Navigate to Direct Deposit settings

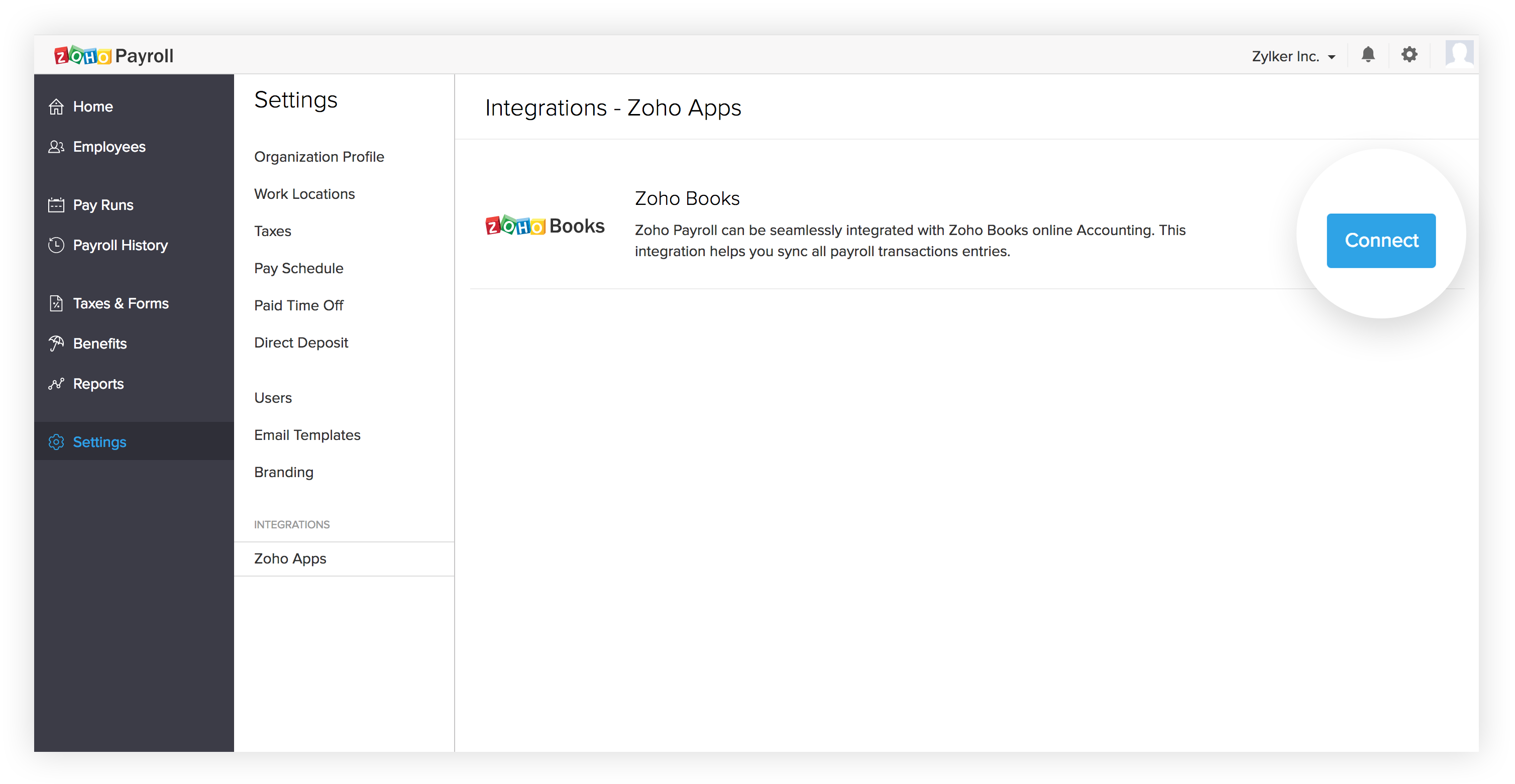pos(300,342)
